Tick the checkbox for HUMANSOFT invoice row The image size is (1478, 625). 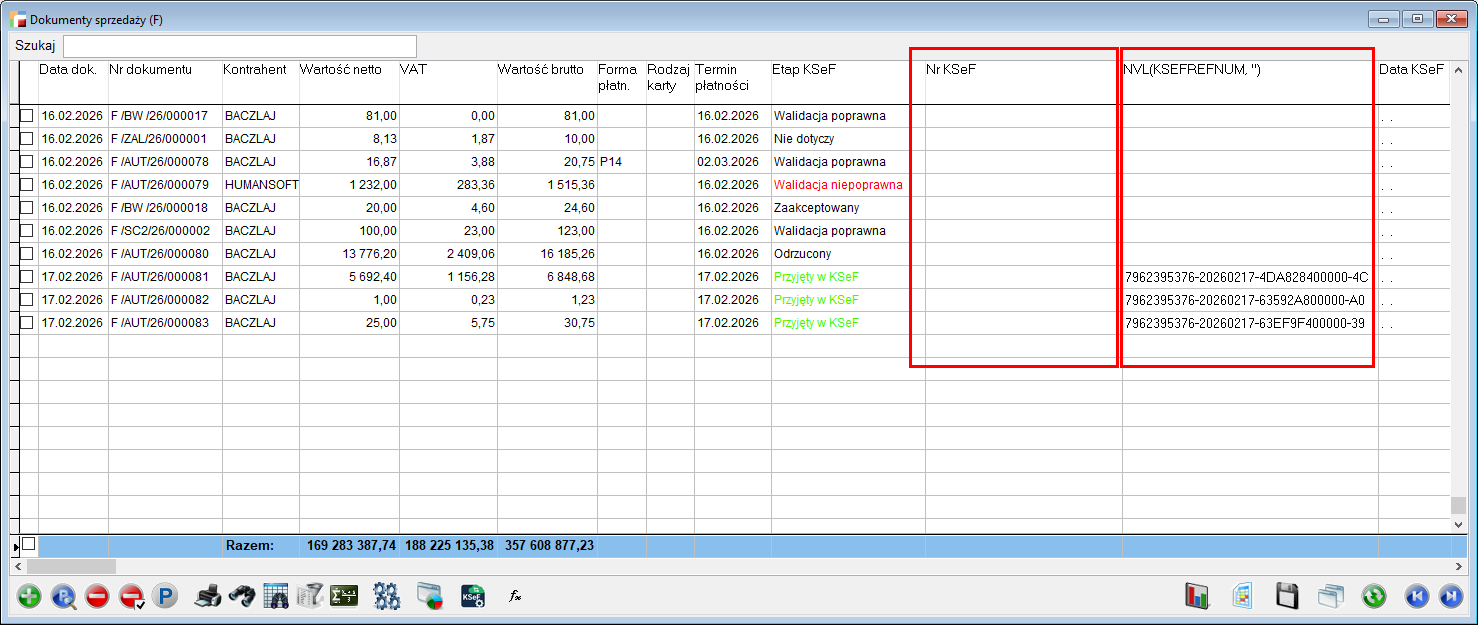tap(27, 185)
